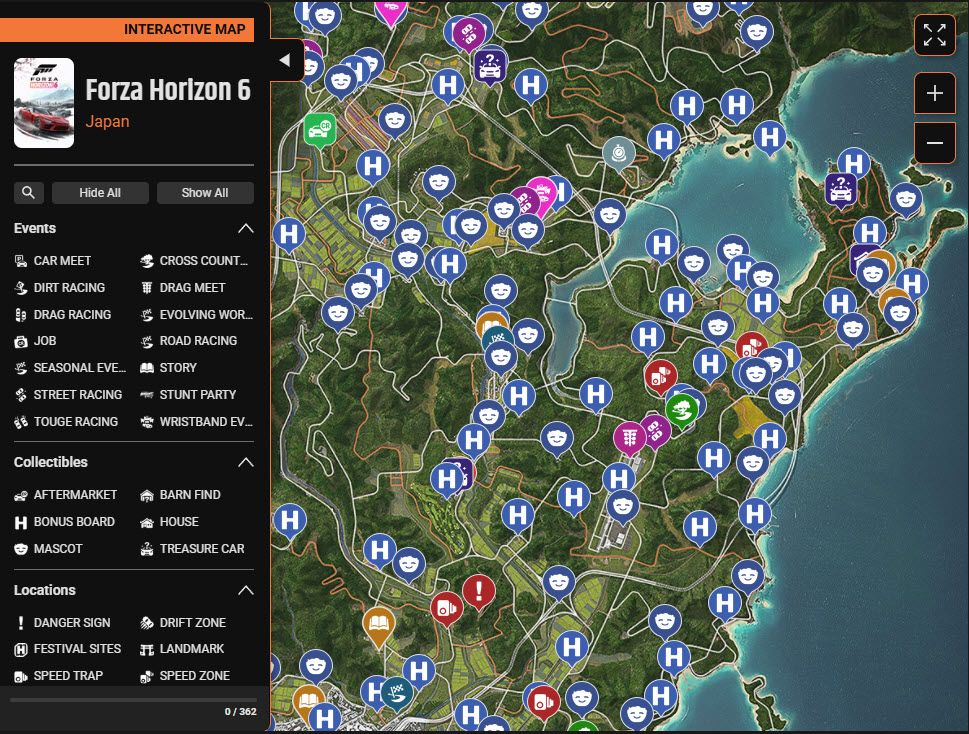Collapse the Collectibles section

tap(245, 462)
